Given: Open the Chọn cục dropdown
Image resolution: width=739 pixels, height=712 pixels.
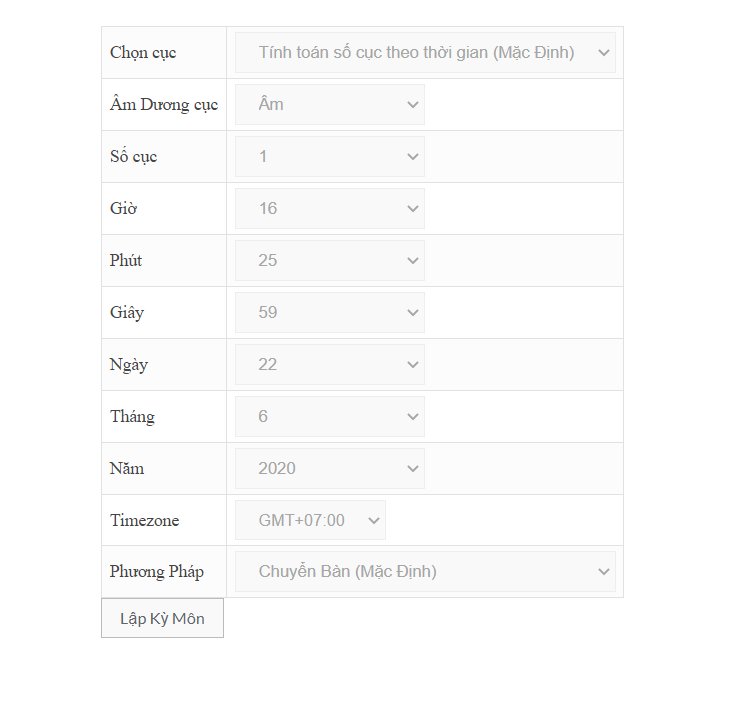Looking at the screenshot, I should [424, 52].
